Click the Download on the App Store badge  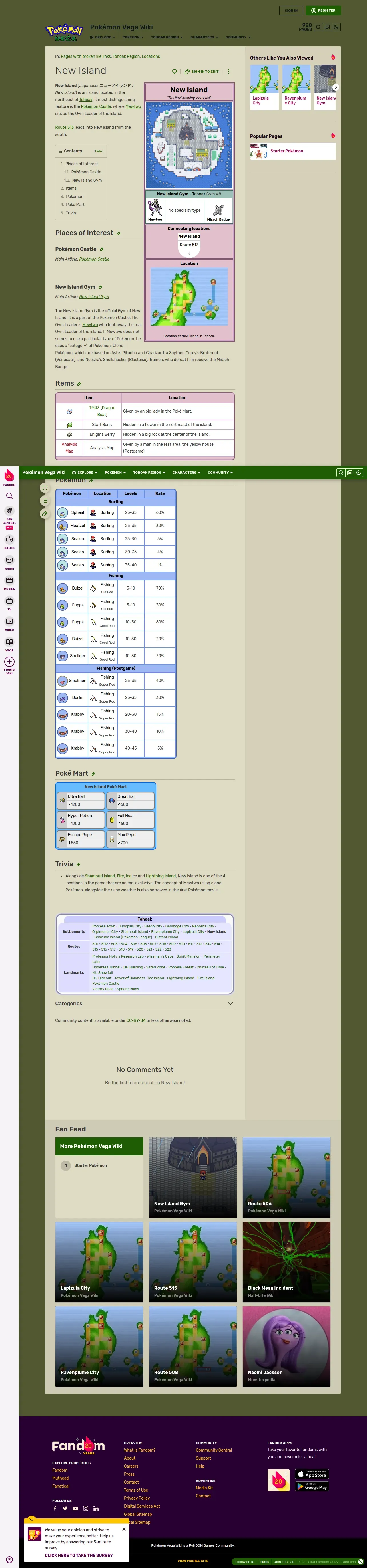[x=312, y=1474]
